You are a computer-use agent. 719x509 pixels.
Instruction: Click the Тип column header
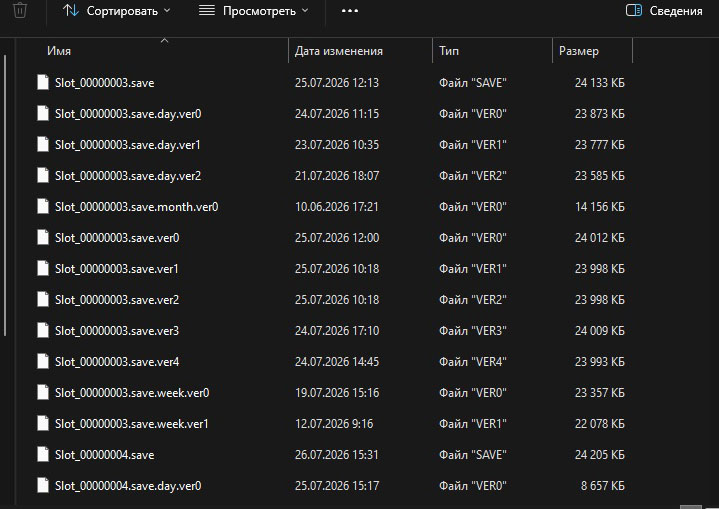tap(448, 51)
